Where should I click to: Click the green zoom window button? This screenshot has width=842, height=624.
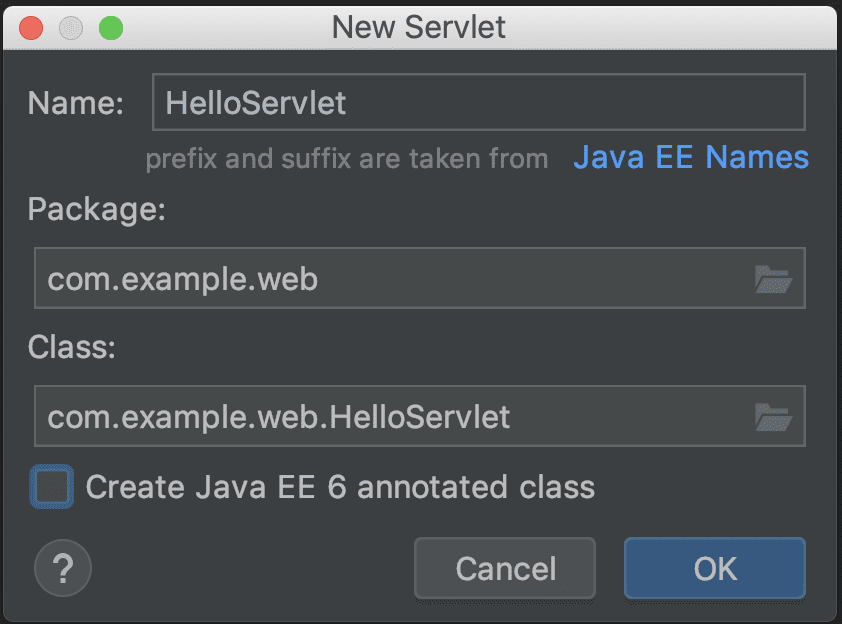pos(111,28)
